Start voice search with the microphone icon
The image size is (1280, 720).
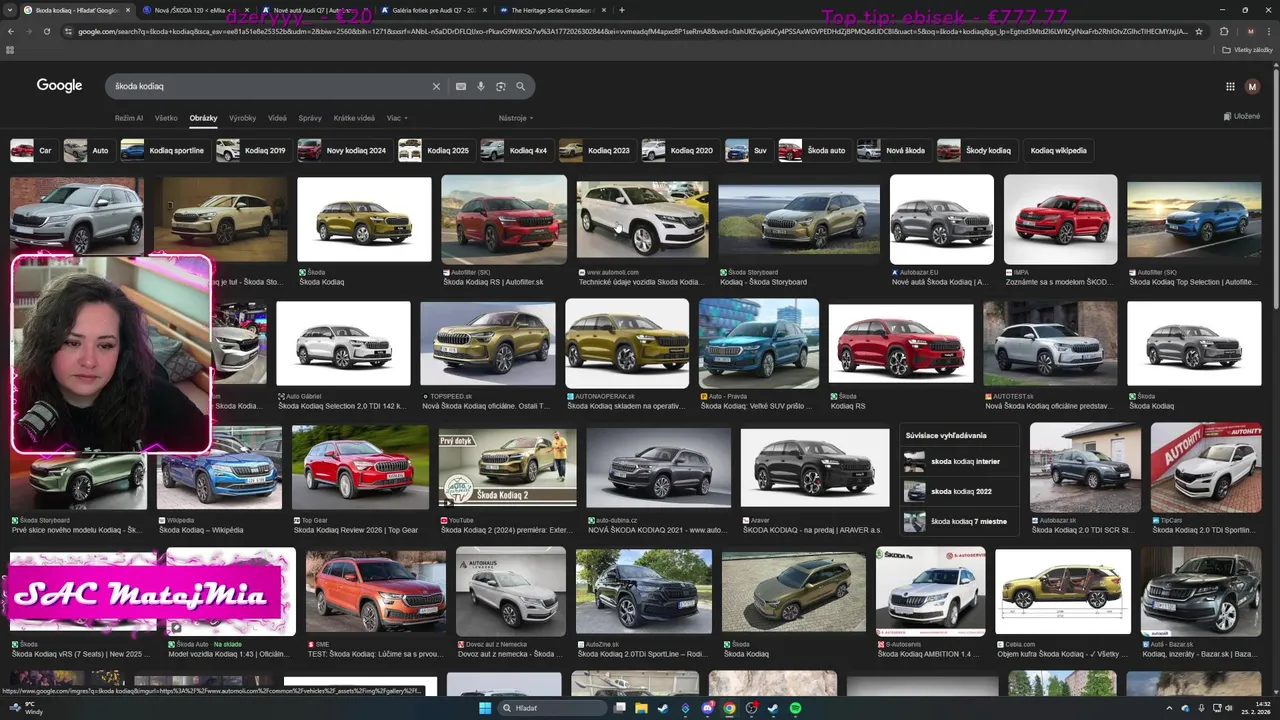(x=481, y=86)
